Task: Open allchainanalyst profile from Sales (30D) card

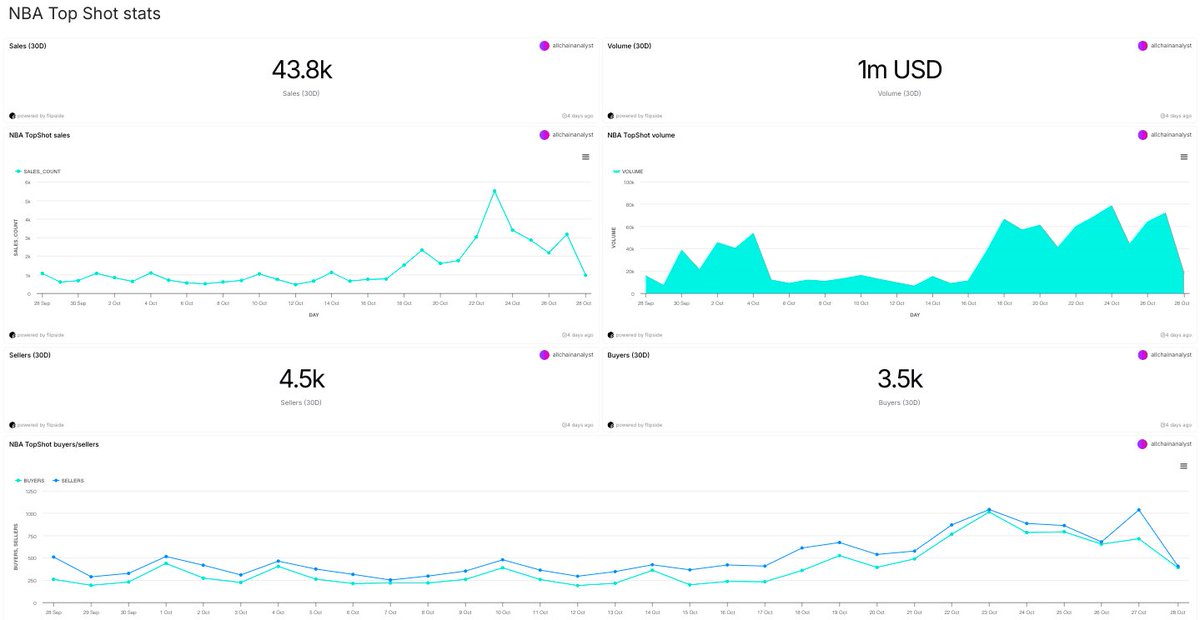Action: pos(573,46)
